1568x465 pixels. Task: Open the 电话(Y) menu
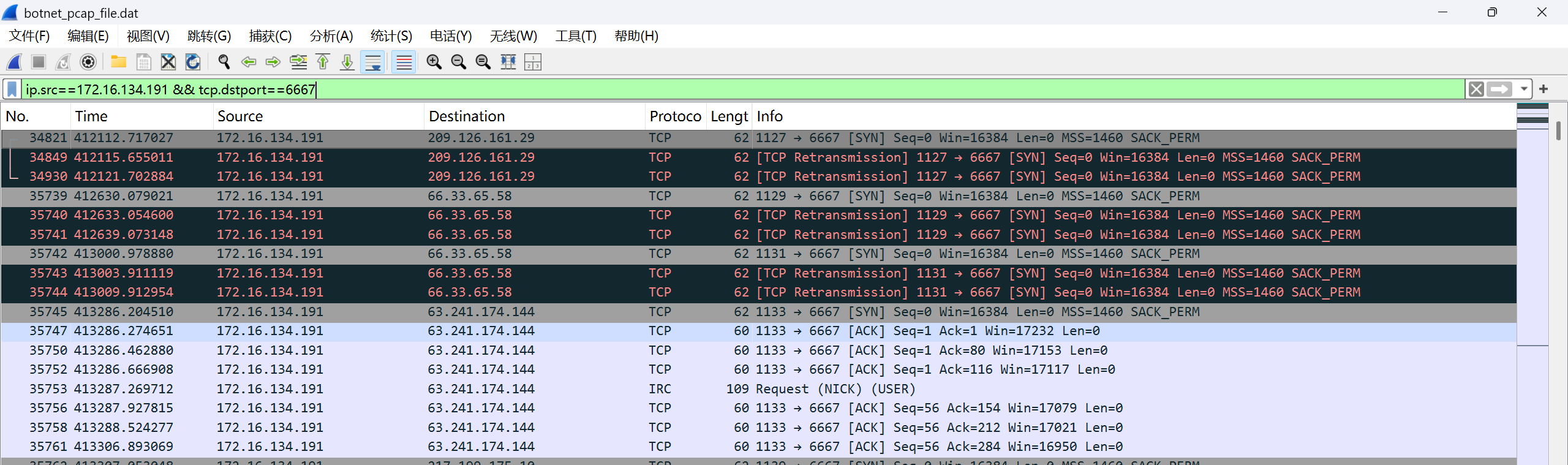(x=451, y=36)
